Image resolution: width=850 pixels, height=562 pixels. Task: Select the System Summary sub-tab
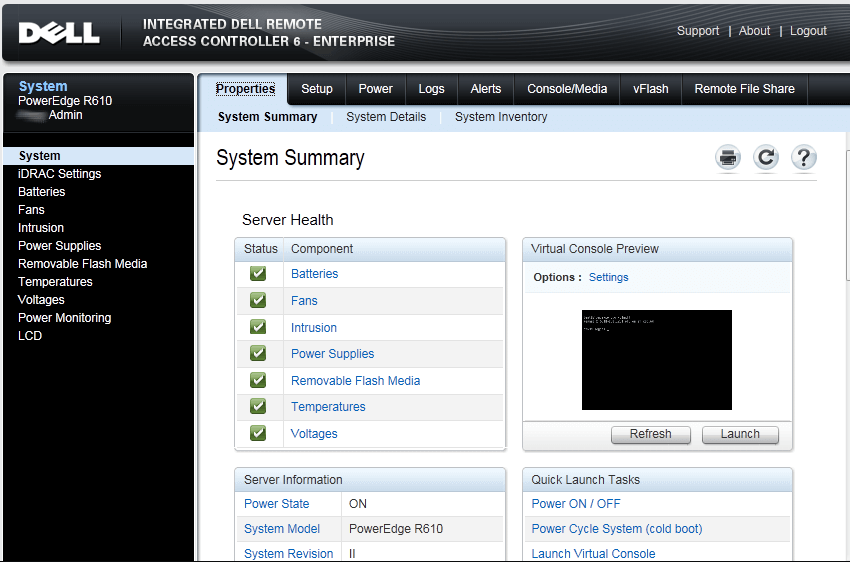[268, 117]
